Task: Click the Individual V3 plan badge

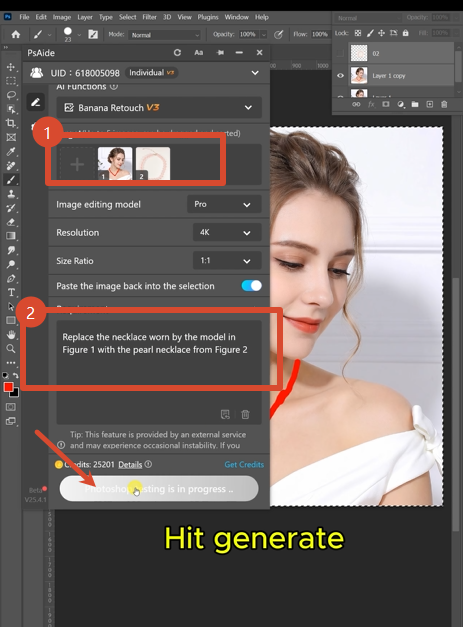Action: pos(152,72)
